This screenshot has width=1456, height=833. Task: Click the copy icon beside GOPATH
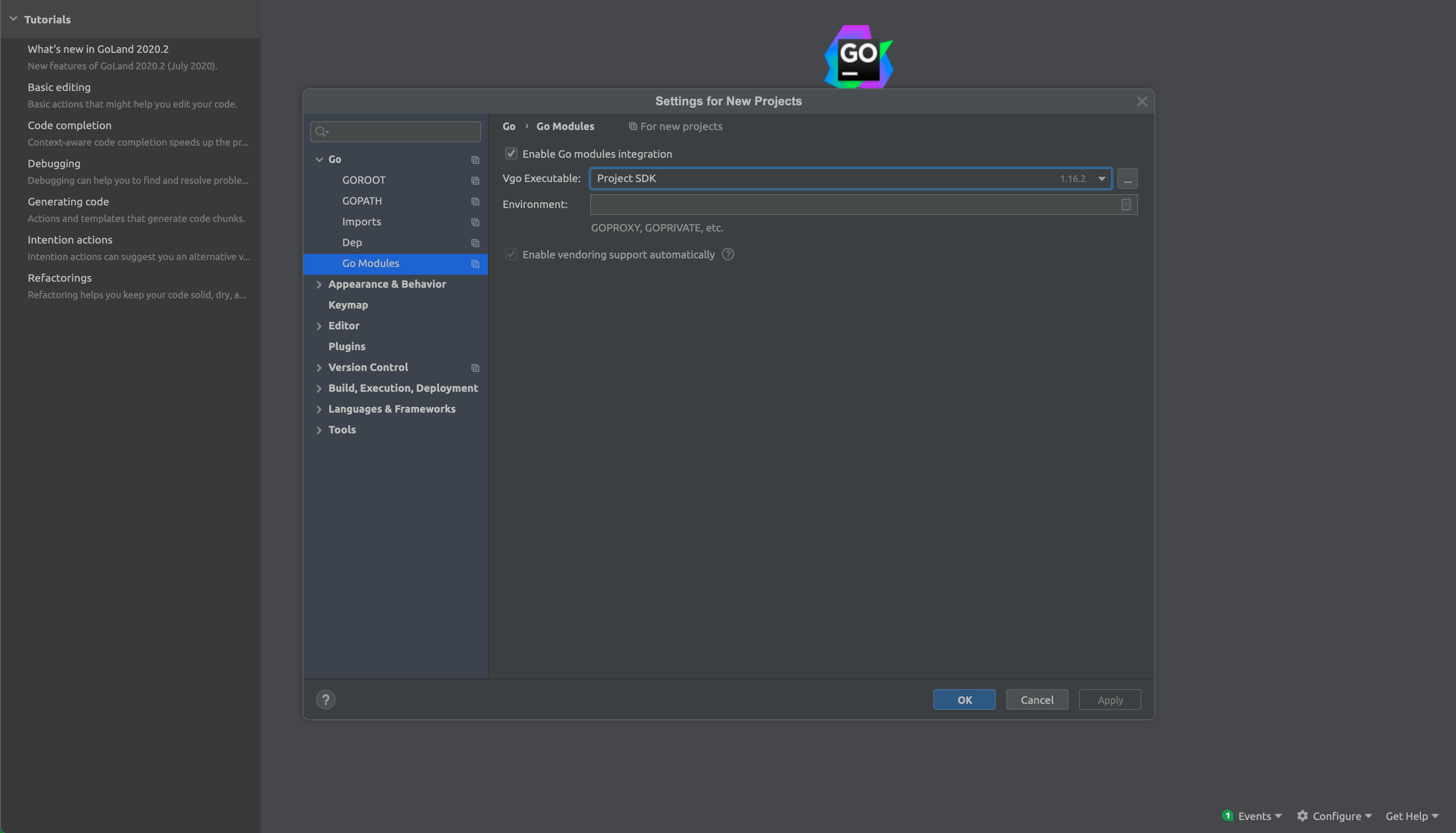pos(474,202)
